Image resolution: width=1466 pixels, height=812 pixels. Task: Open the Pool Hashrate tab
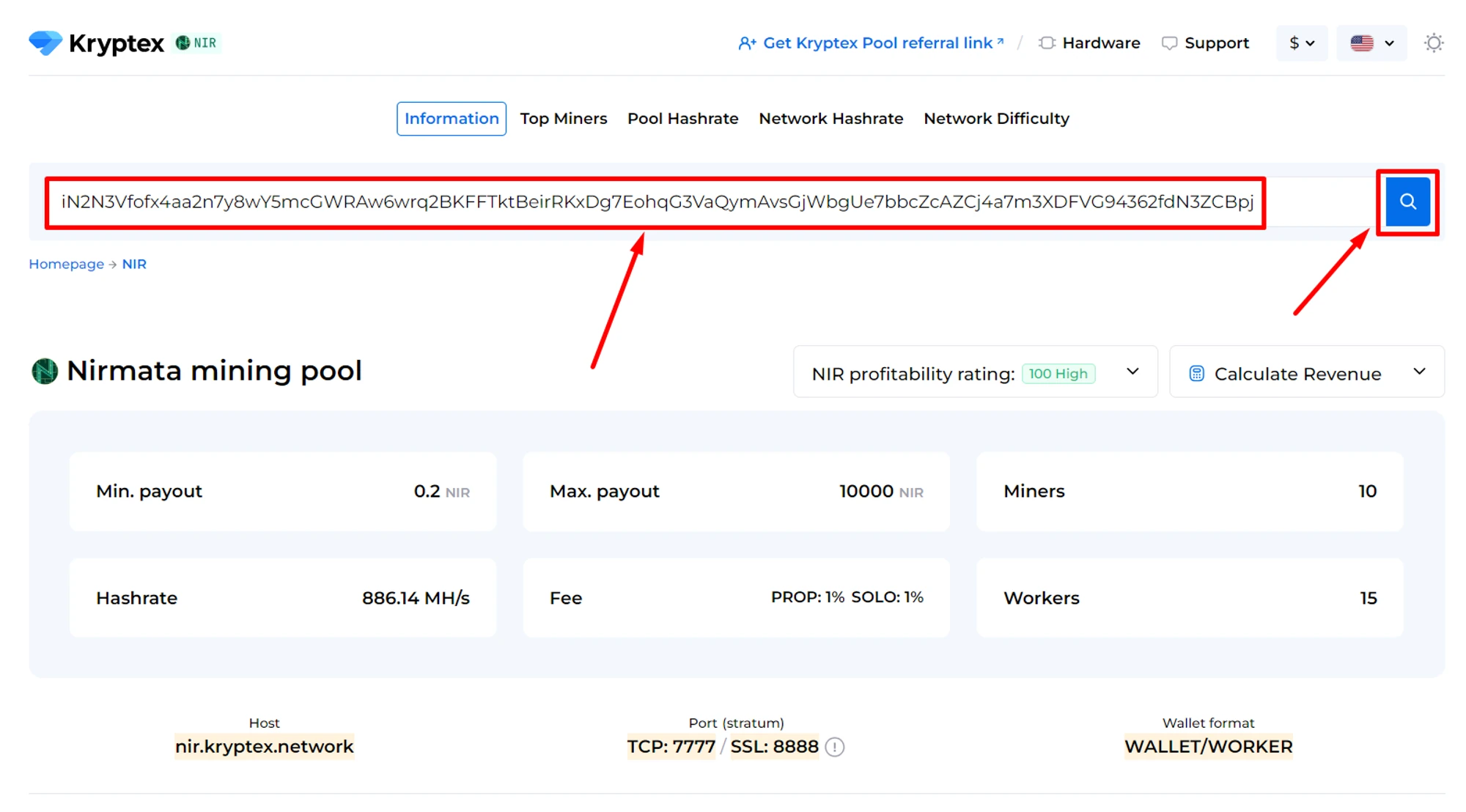tap(682, 119)
